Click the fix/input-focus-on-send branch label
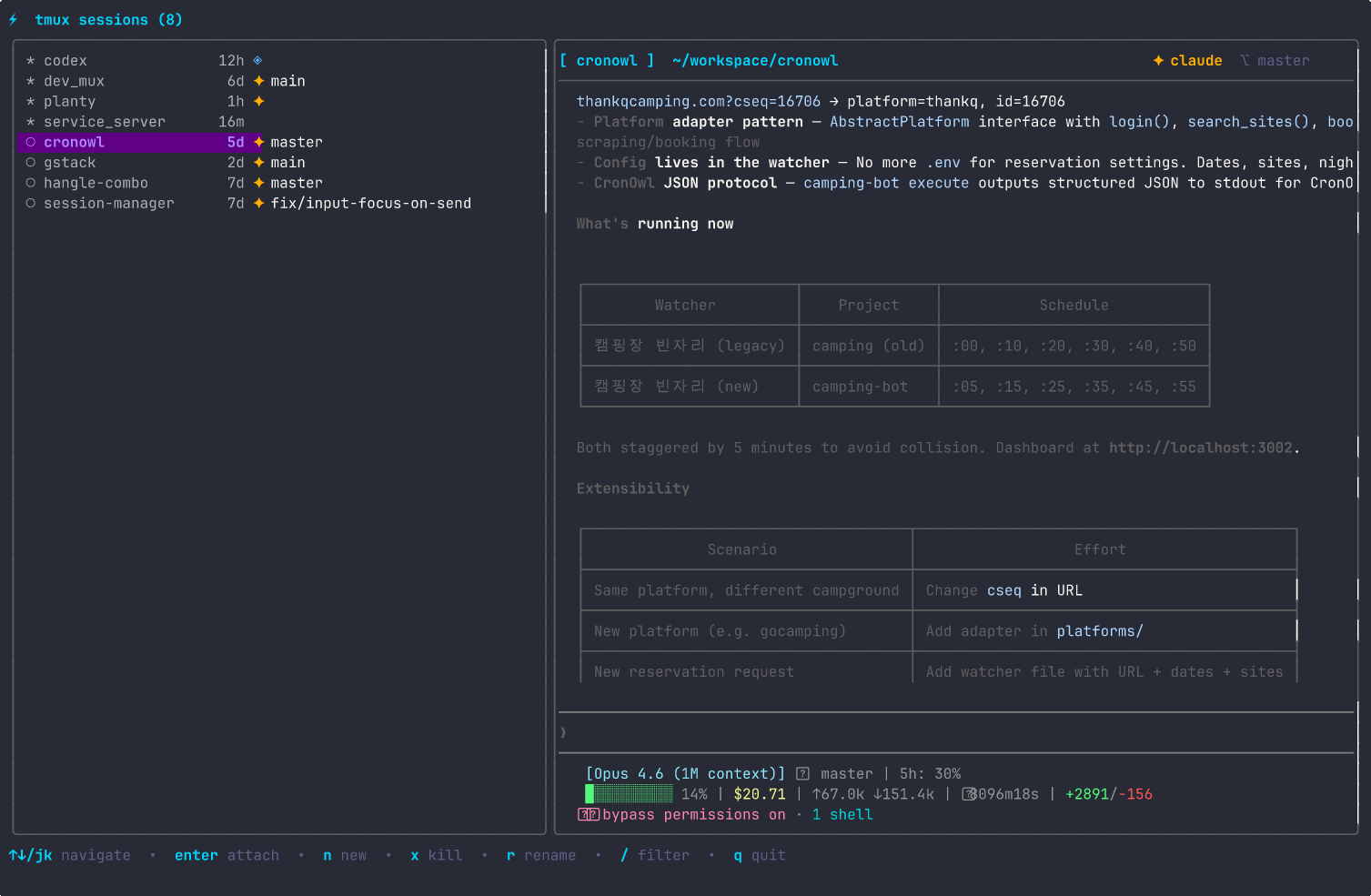 click(x=370, y=204)
